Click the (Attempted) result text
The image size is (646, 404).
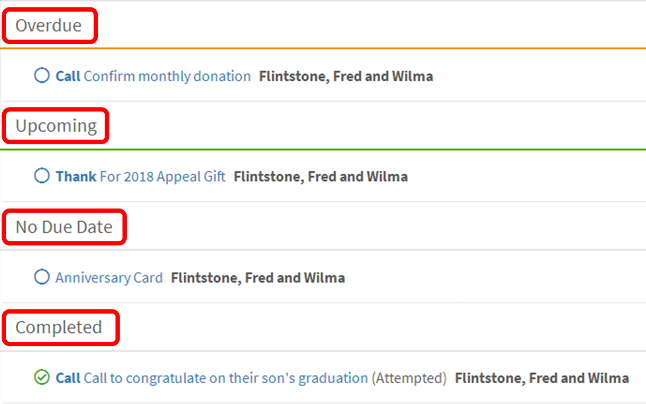coord(410,378)
